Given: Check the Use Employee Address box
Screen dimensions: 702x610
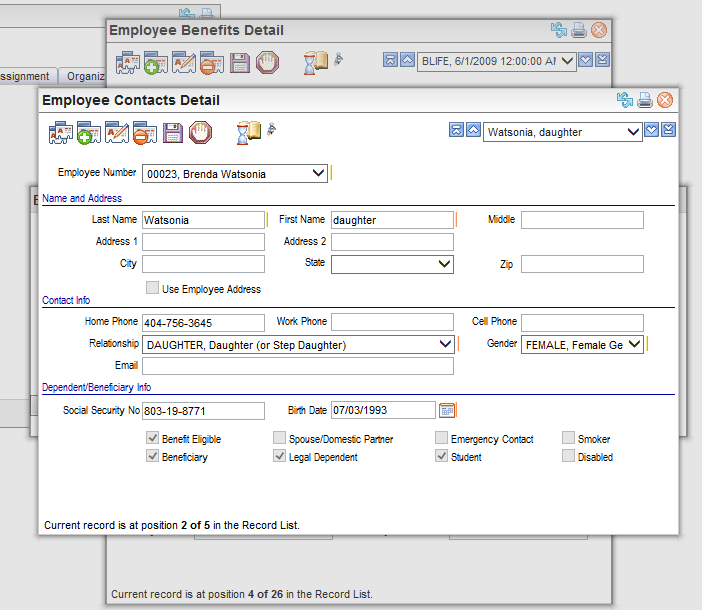Looking at the screenshot, I should click(152, 288).
